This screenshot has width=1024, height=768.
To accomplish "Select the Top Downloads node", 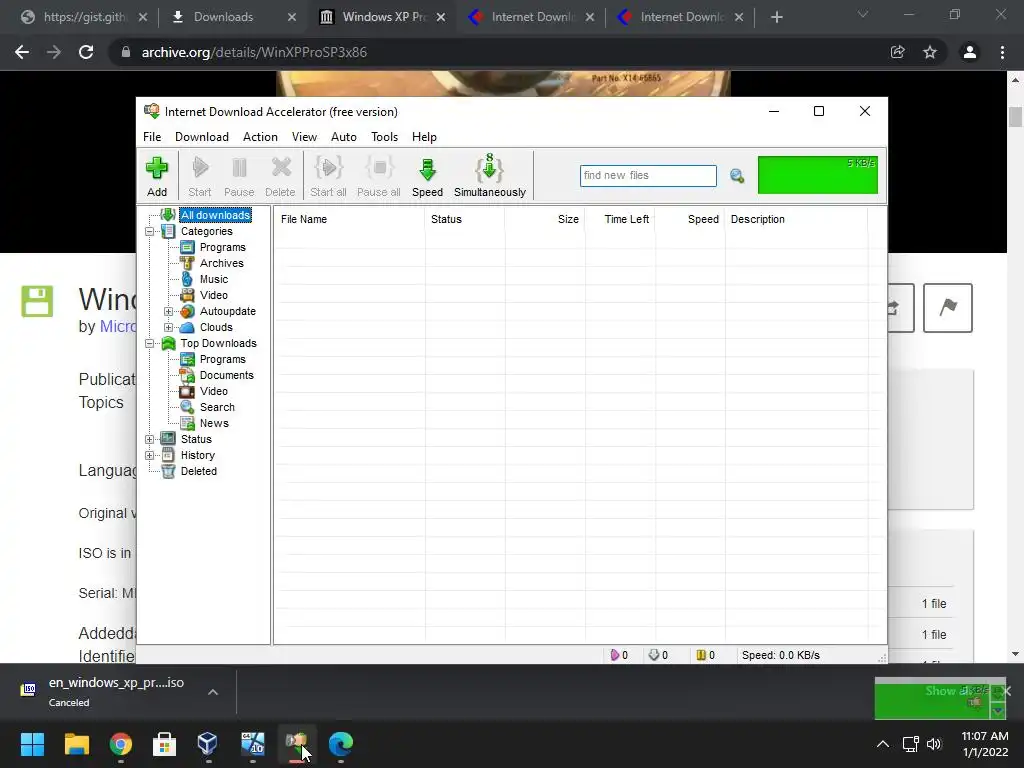I will coord(218,344).
